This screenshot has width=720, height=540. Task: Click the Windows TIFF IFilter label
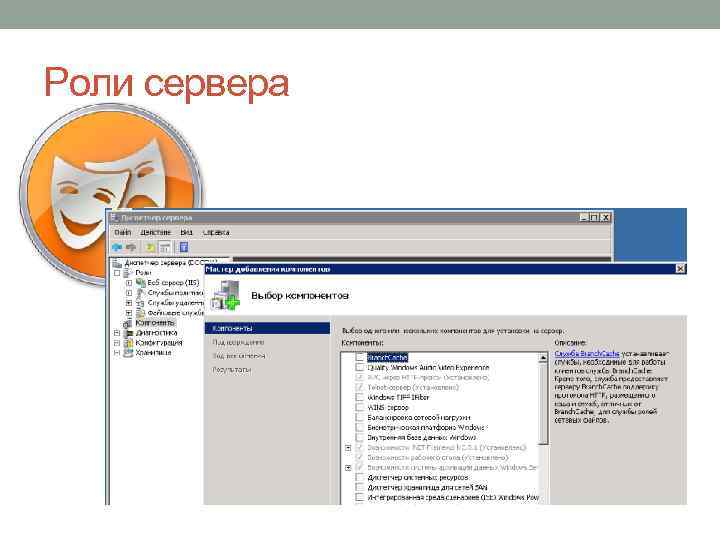coord(398,397)
